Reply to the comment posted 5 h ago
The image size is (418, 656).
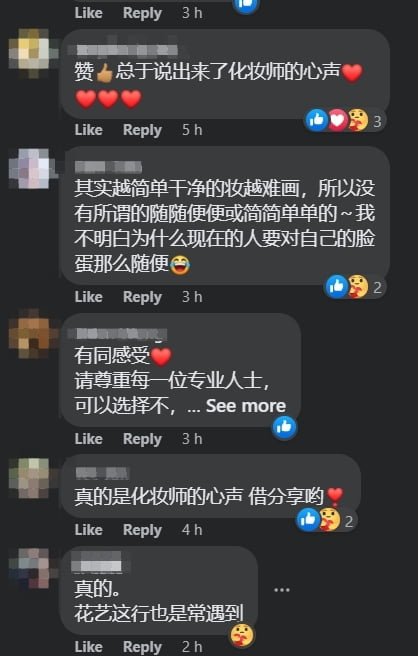click(142, 130)
